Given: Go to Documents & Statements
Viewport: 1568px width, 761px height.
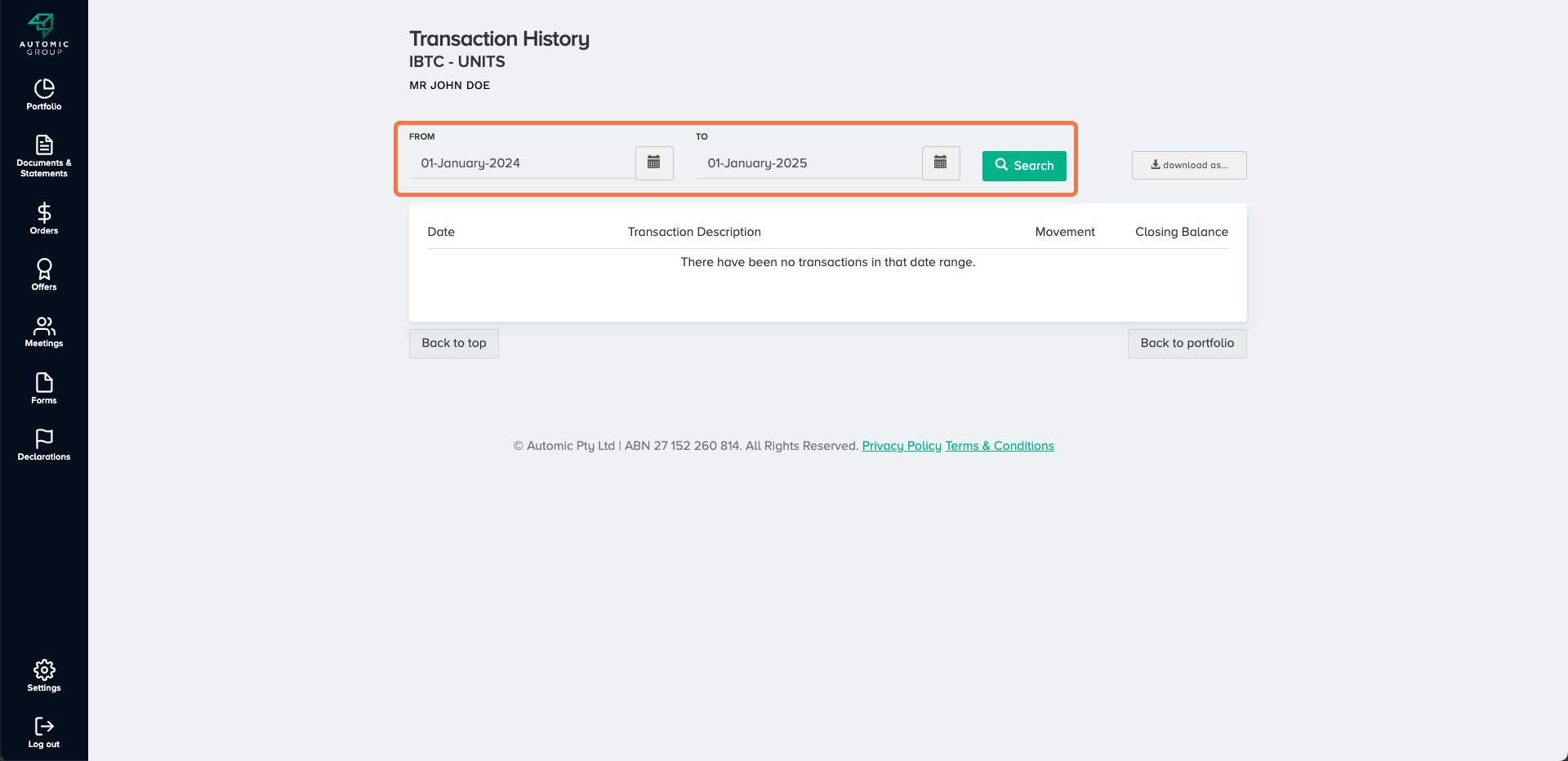Looking at the screenshot, I should 44,156.
